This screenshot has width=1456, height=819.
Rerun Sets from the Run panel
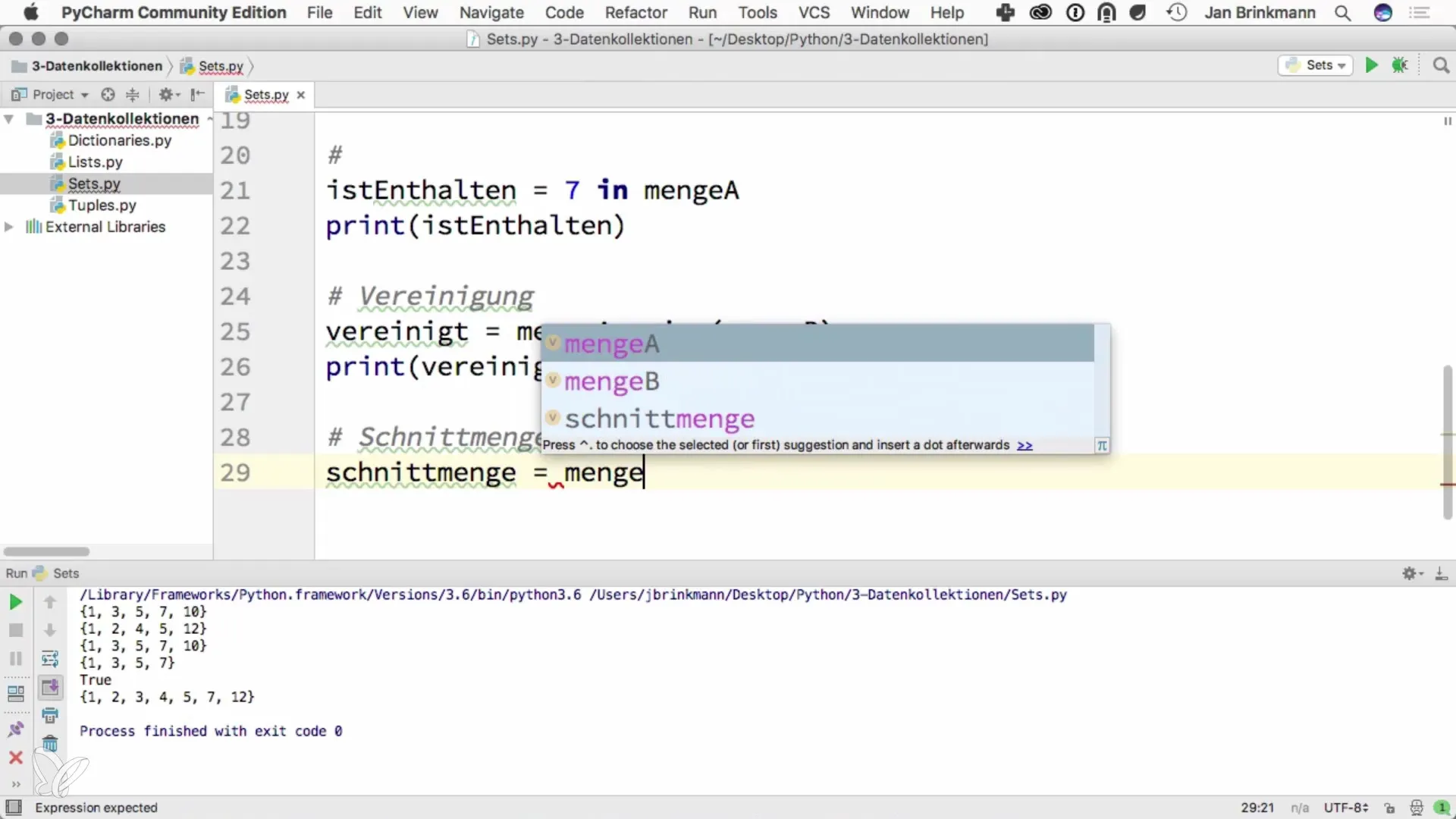(x=15, y=602)
